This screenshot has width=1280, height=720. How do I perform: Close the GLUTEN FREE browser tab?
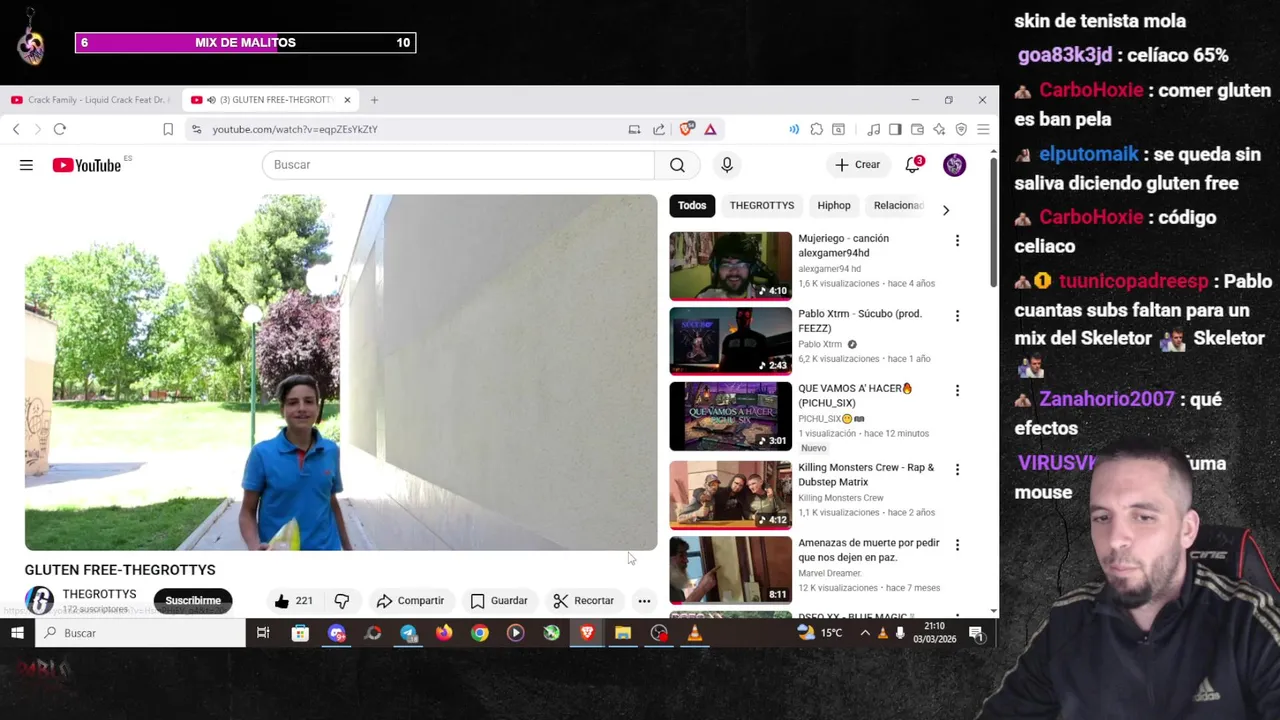(347, 100)
